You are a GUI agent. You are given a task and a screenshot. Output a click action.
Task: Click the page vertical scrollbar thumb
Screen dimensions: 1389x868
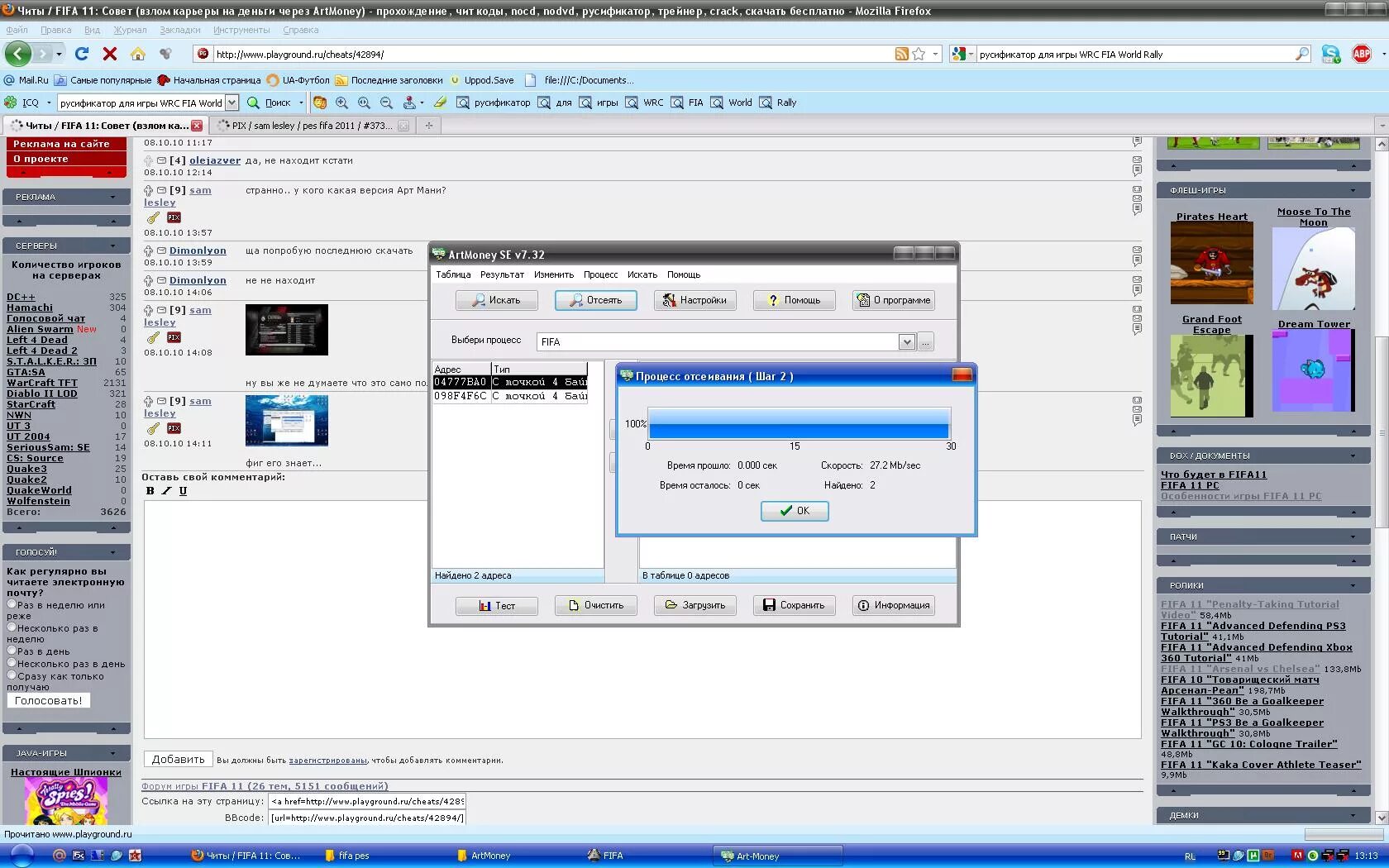point(1382,432)
